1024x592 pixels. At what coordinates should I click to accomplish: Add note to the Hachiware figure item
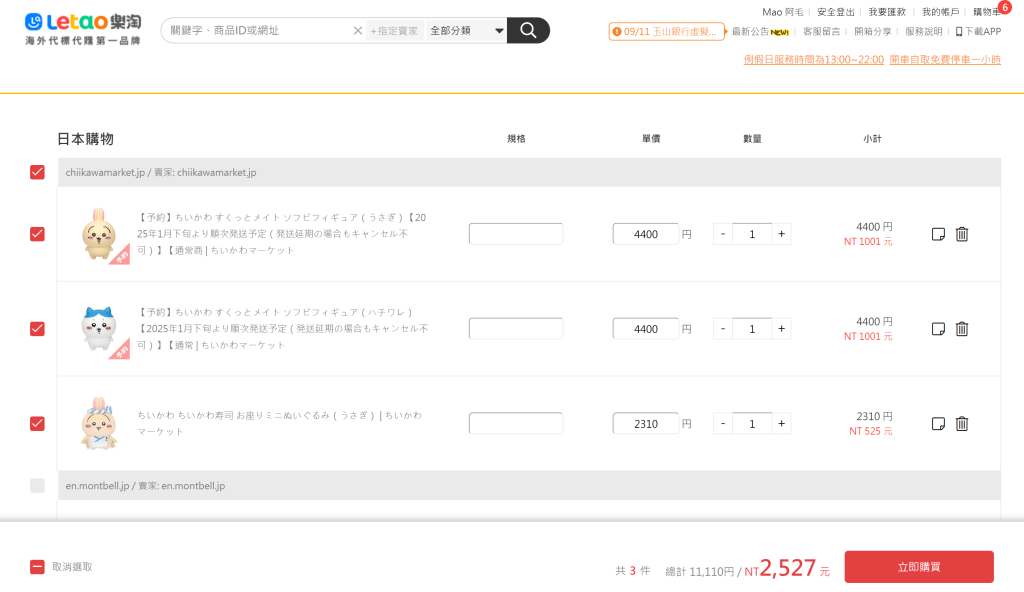[x=938, y=329]
